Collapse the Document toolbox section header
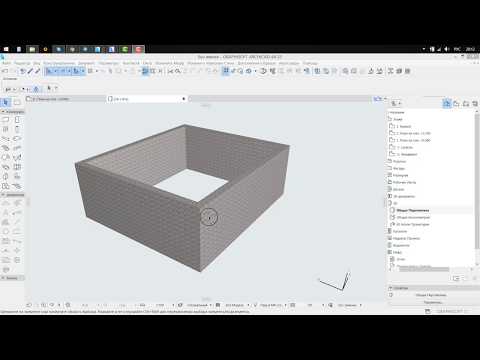This screenshot has height=360, width=480. pos(12,195)
